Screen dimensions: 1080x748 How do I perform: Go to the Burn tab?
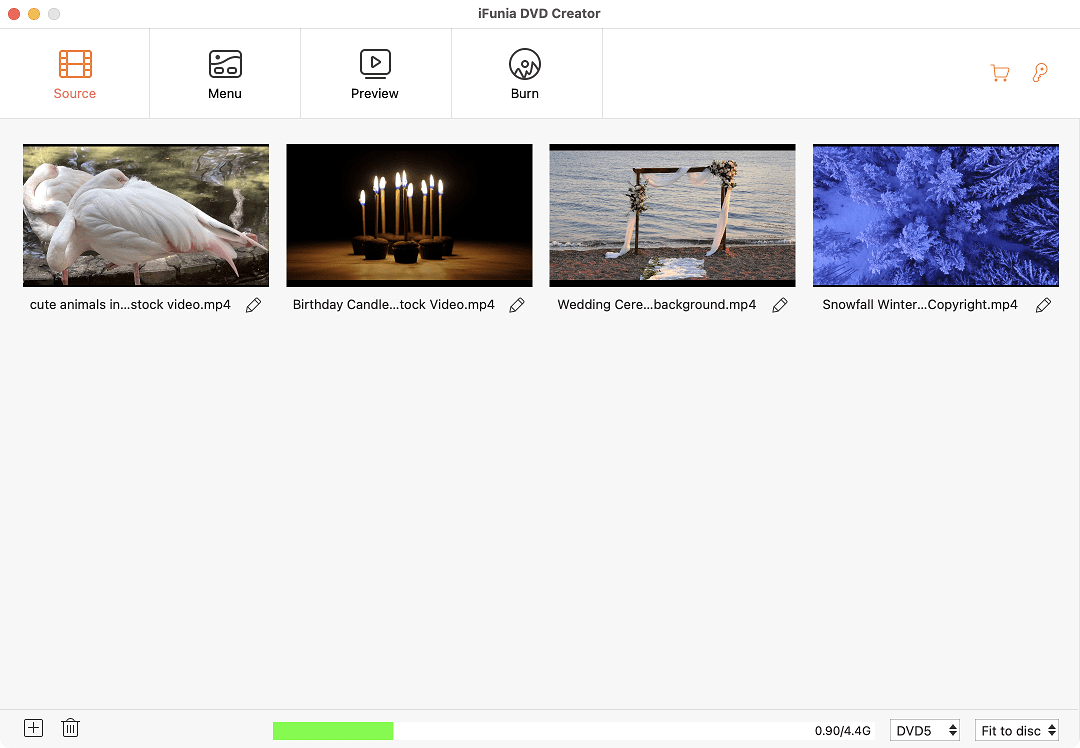525,74
